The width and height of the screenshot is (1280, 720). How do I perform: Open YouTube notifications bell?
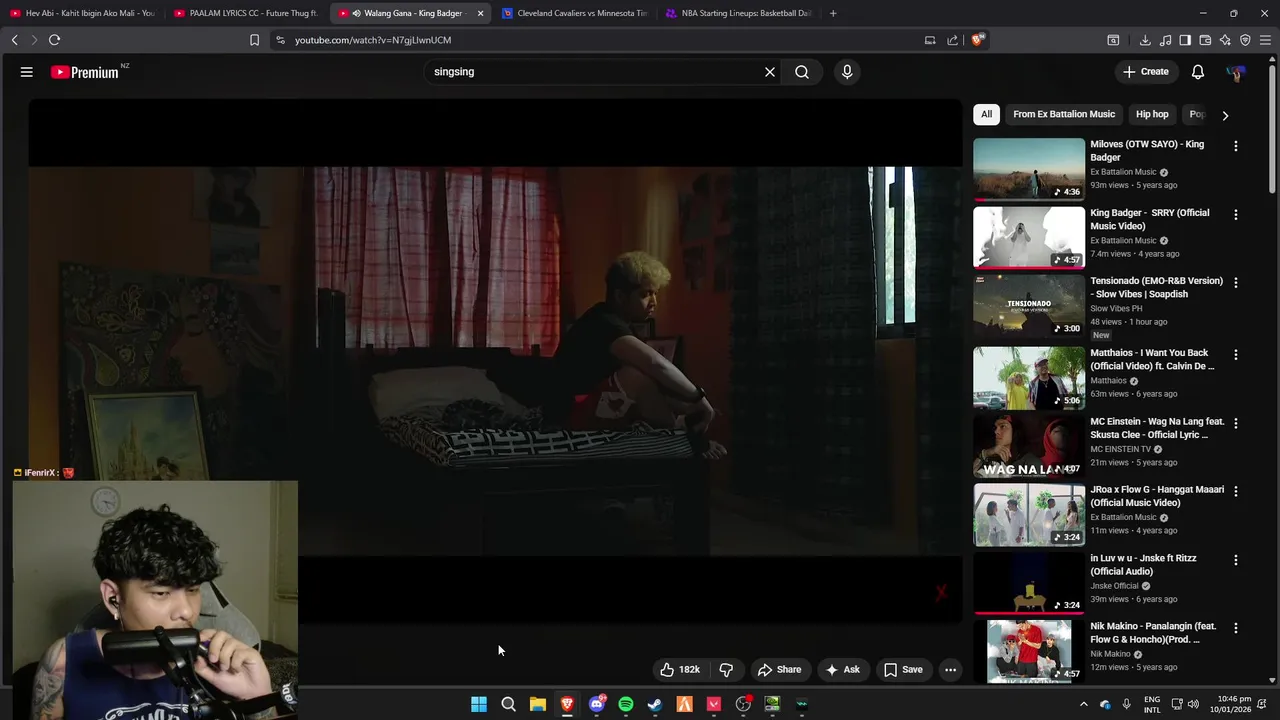[1198, 72]
